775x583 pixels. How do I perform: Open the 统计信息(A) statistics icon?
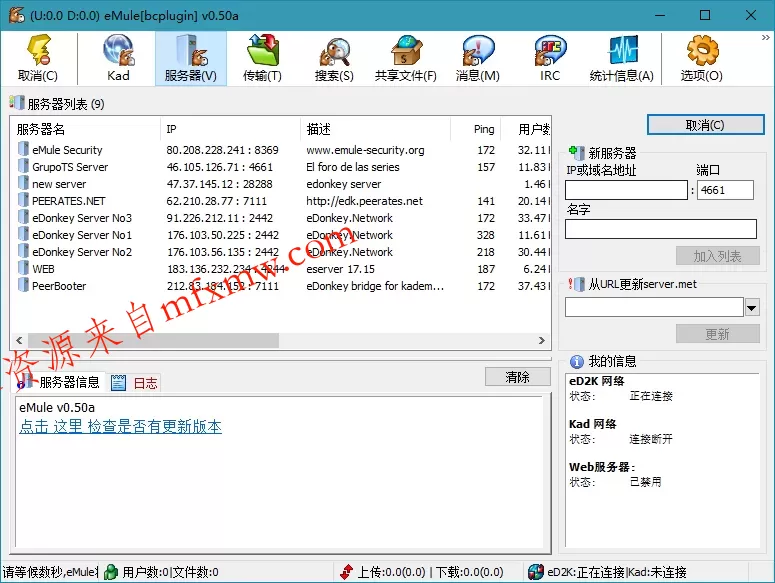622,58
